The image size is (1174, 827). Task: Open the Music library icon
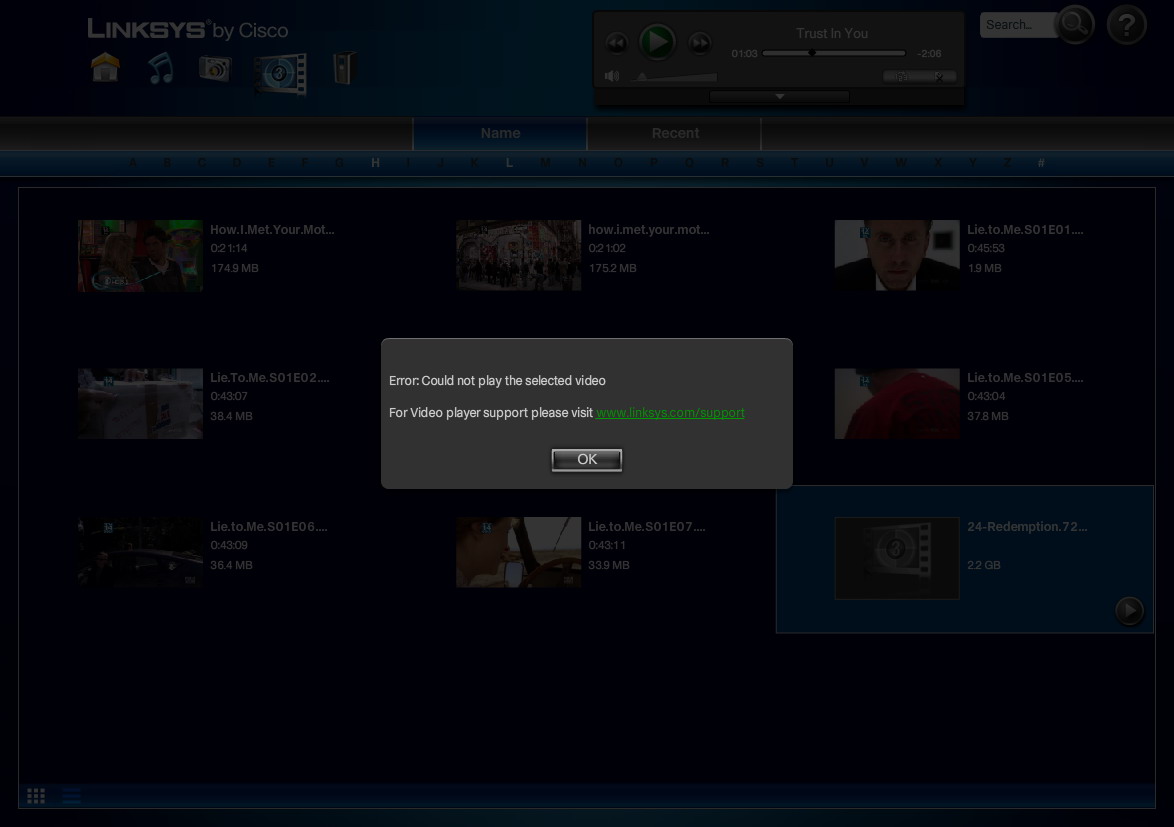[x=160, y=68]
